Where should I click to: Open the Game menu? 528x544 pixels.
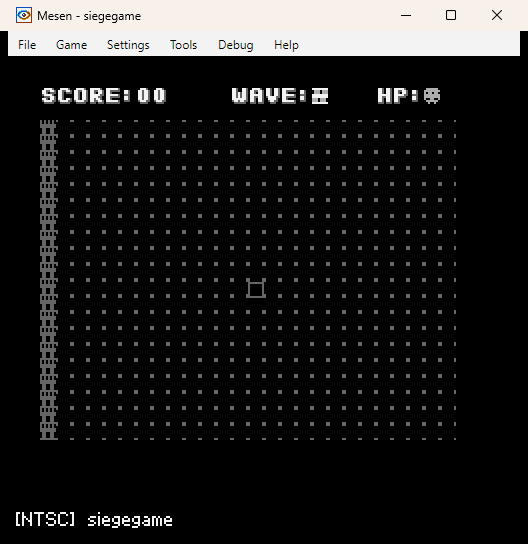tap(71, 45)
